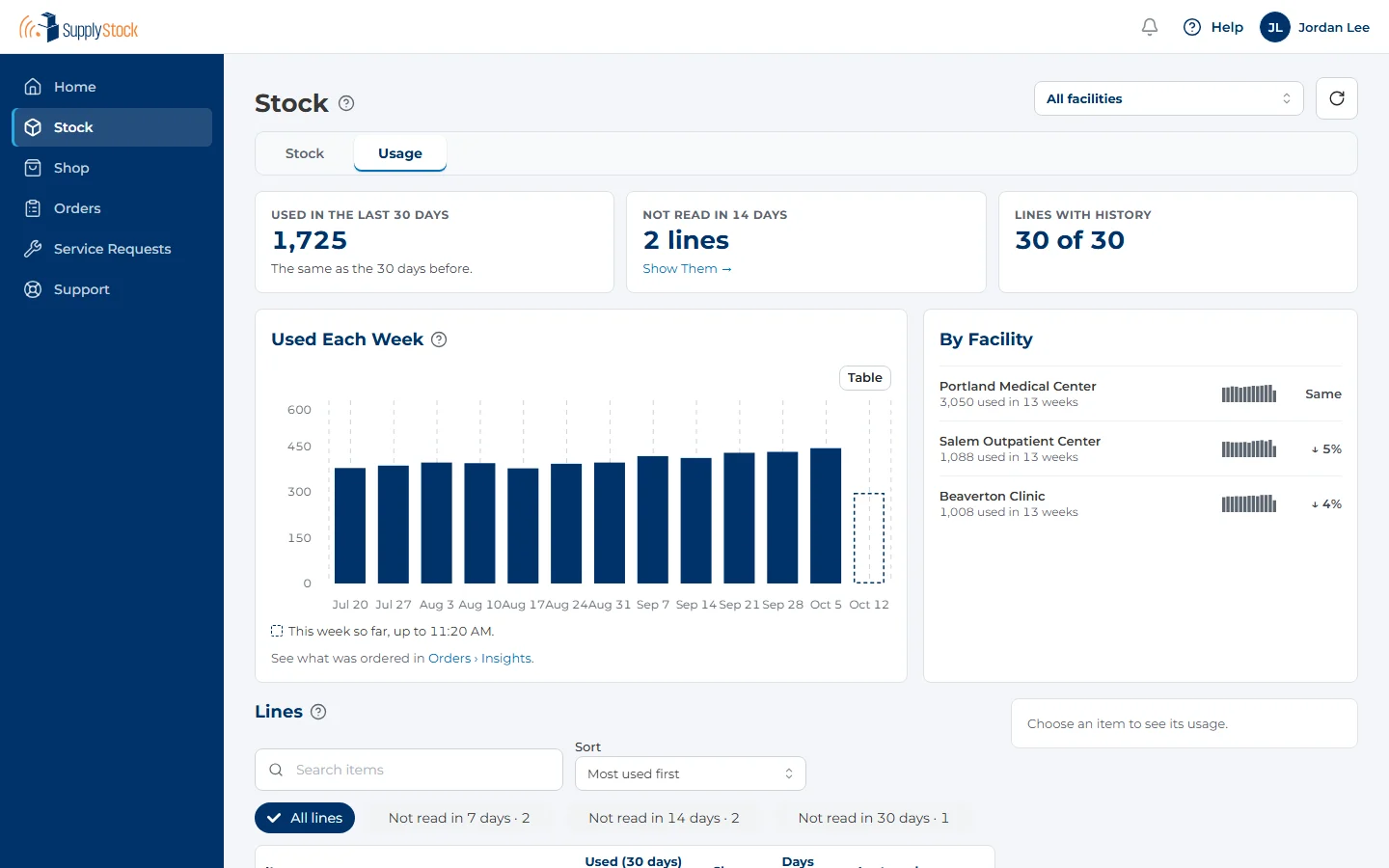Open the JL user avatar

tap(1275, 27)
